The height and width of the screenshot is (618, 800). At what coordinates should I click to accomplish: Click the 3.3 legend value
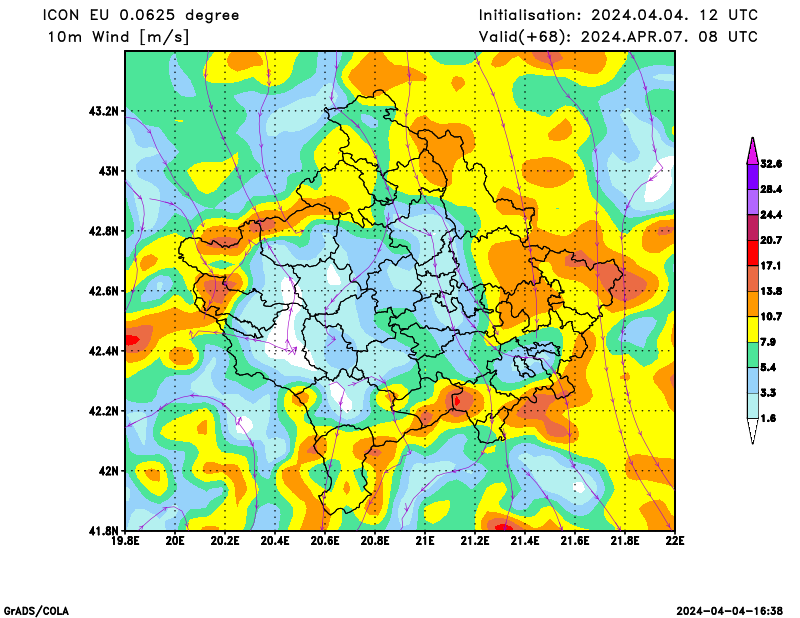pos(768,393)
